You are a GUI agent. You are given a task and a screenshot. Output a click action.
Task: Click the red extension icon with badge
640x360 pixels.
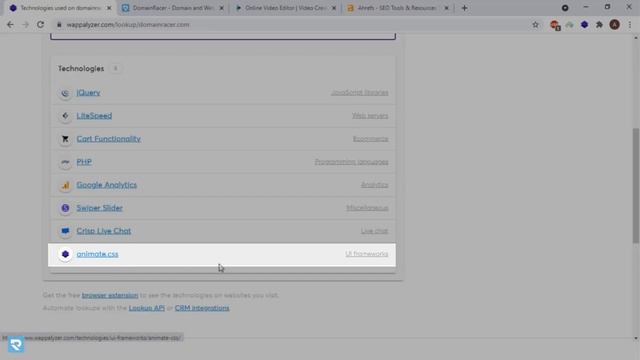coord(555,25)
